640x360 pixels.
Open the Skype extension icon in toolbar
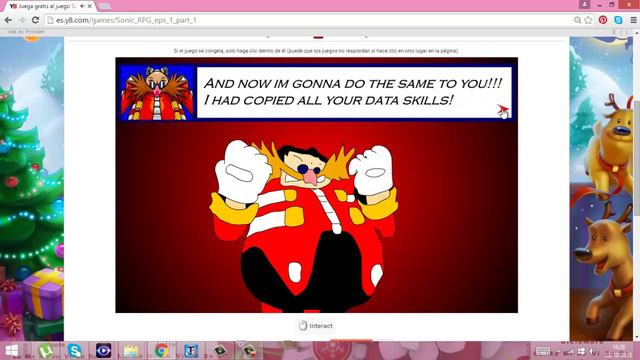[x=618, y=20]
